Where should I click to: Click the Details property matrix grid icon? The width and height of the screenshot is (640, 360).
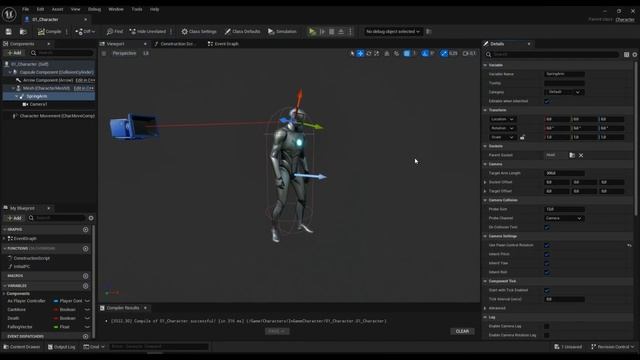point(626,54)
